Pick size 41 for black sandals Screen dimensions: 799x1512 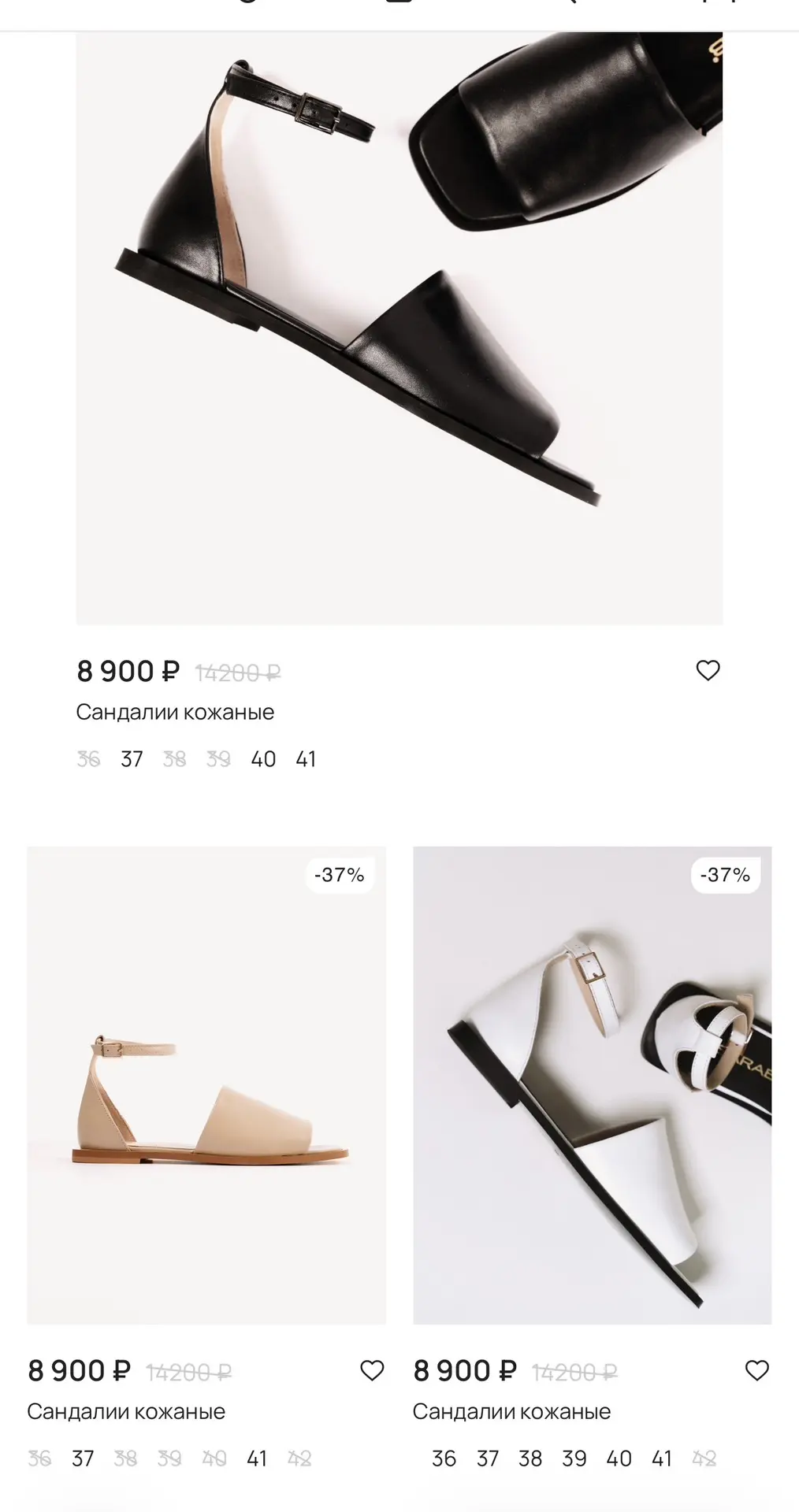point(306,759)
